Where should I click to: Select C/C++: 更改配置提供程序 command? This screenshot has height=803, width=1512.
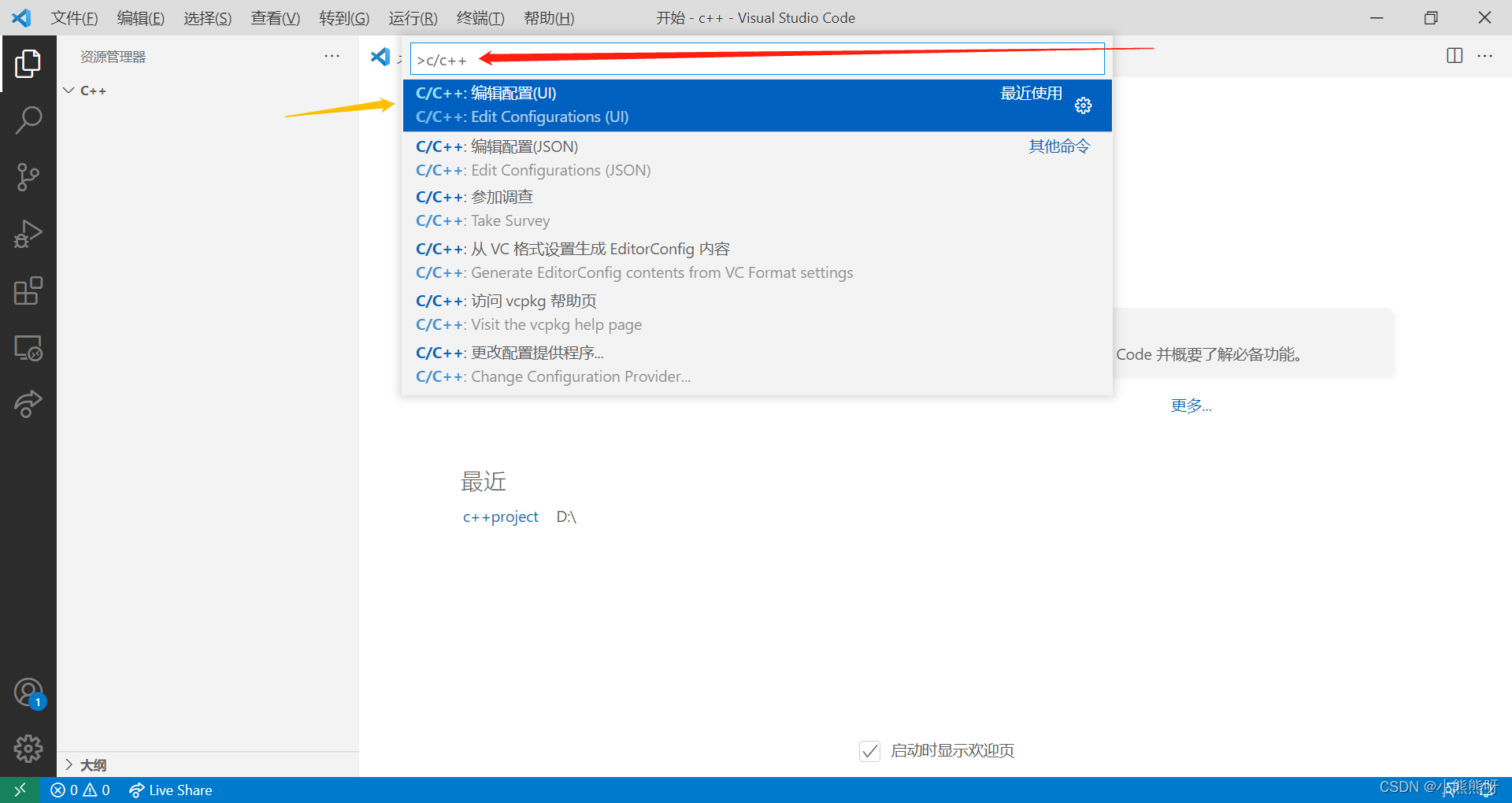coord(757,364)
